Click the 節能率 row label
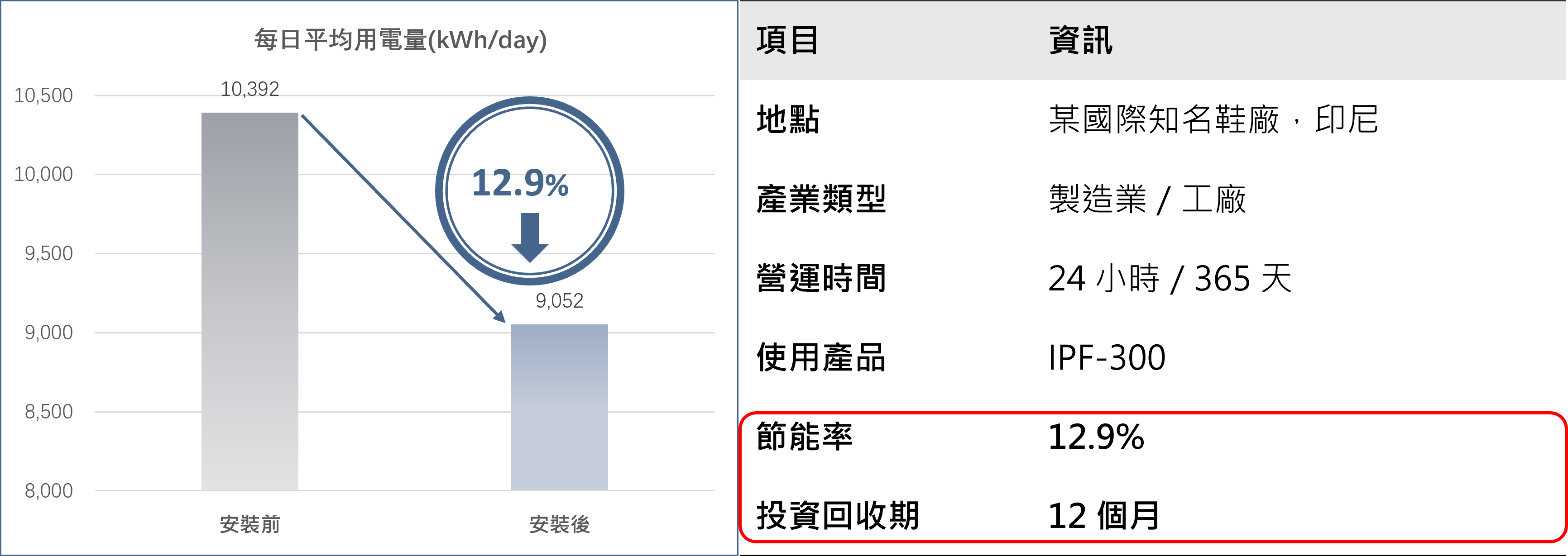 804,437
